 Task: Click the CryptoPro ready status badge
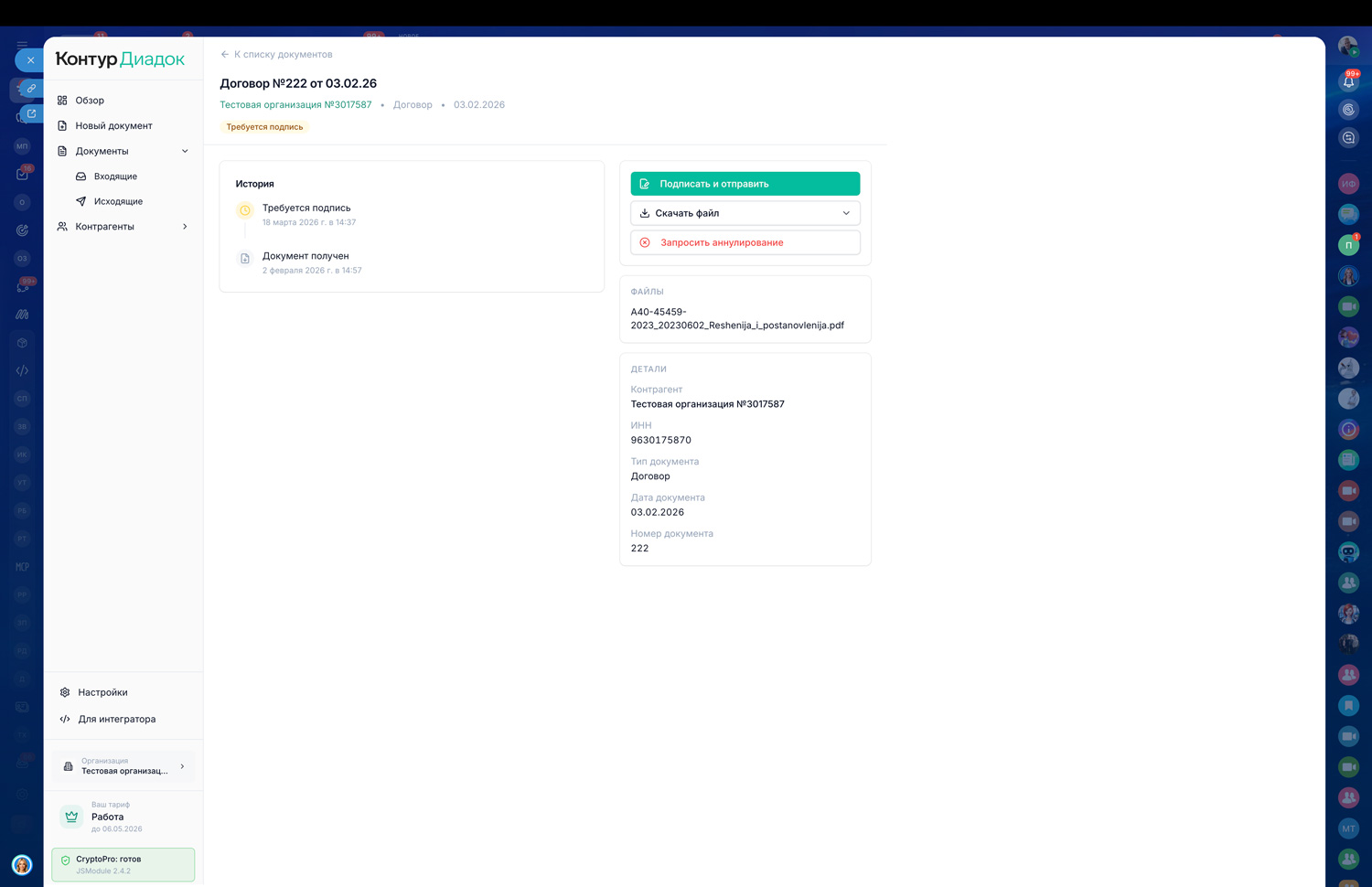pyautogui.click(x=123, y=864)
